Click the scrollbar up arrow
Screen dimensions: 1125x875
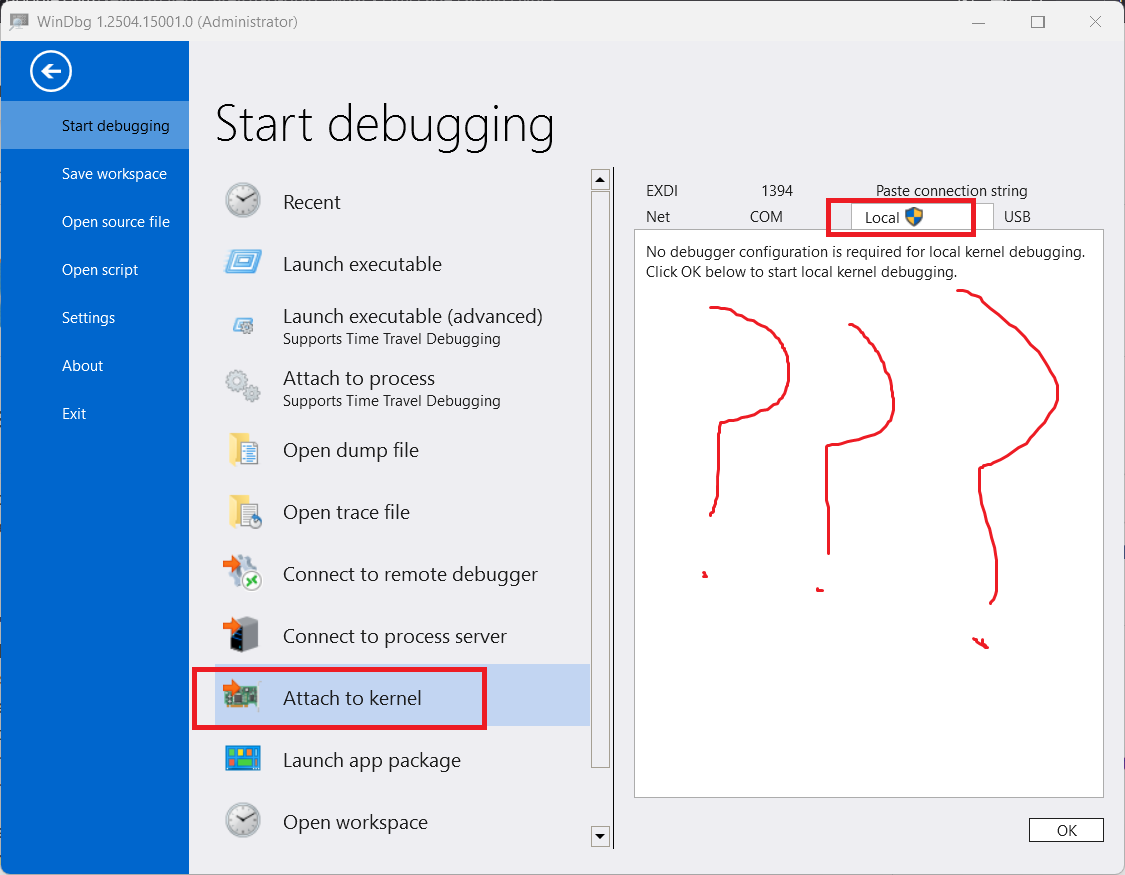[601, 179]
